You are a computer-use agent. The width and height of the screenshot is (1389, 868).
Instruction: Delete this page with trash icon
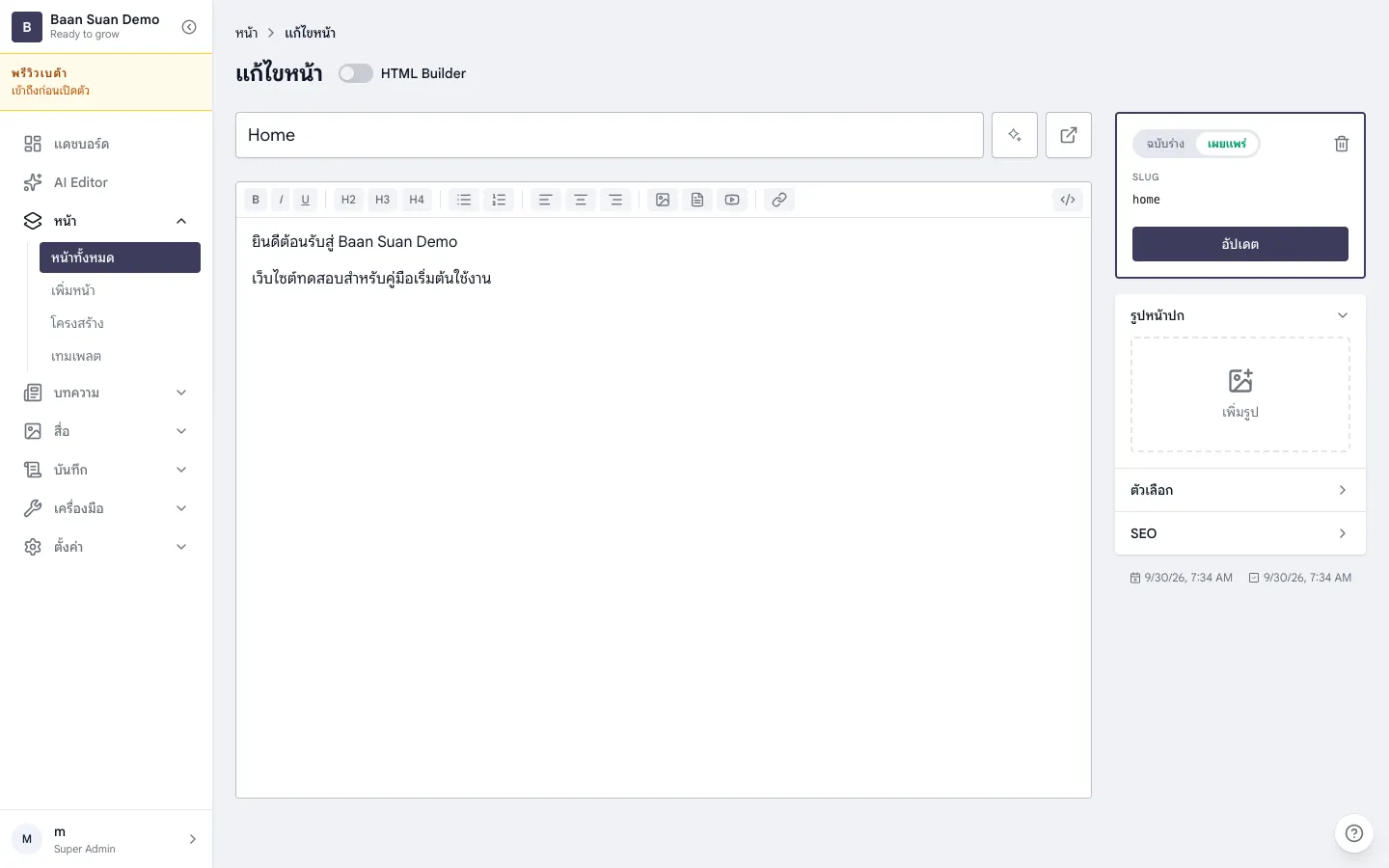[x=1342, y=144]
